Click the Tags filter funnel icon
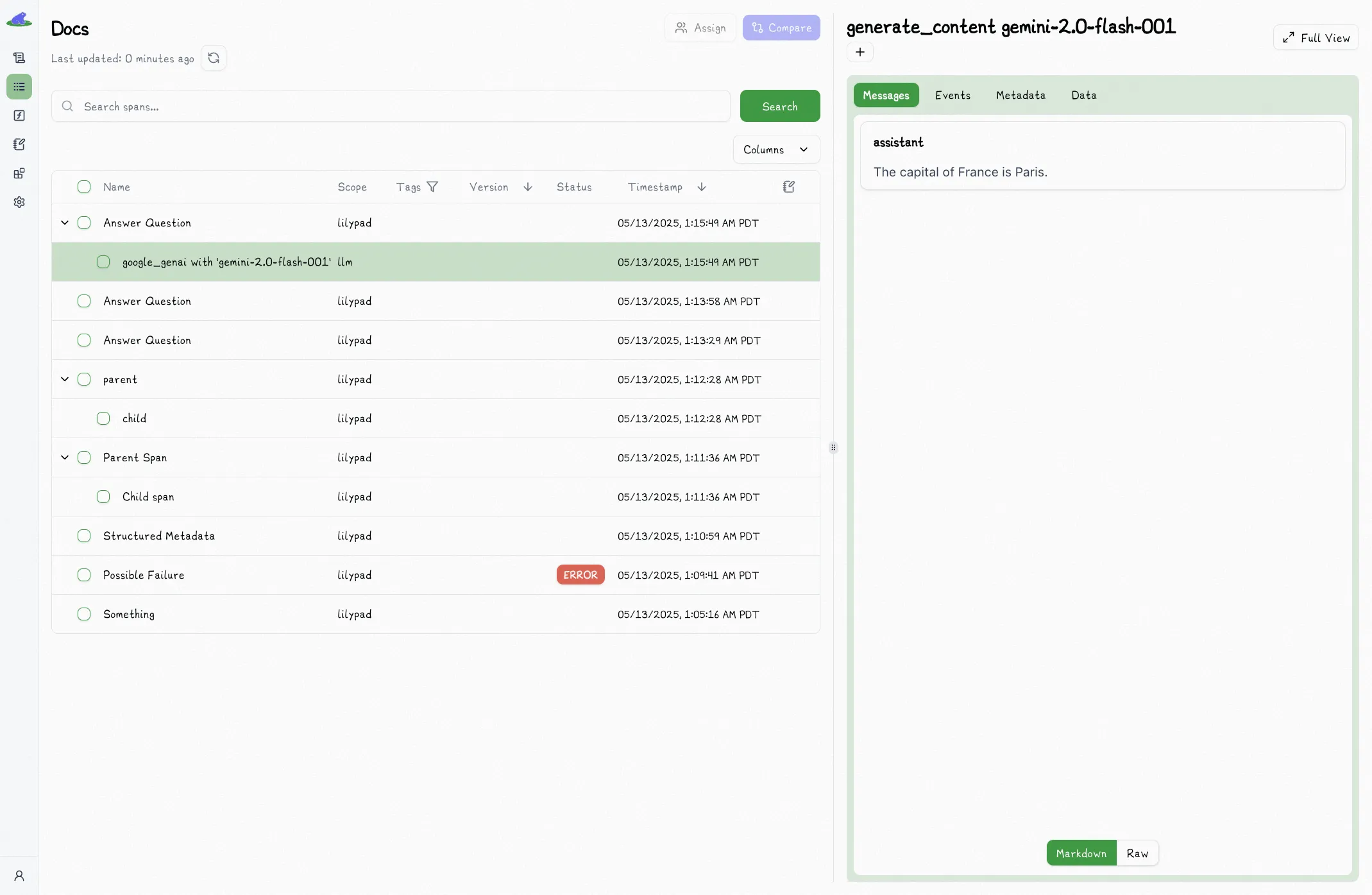The width and height of the screenshot is (1372, 895). tap(432, 187)
